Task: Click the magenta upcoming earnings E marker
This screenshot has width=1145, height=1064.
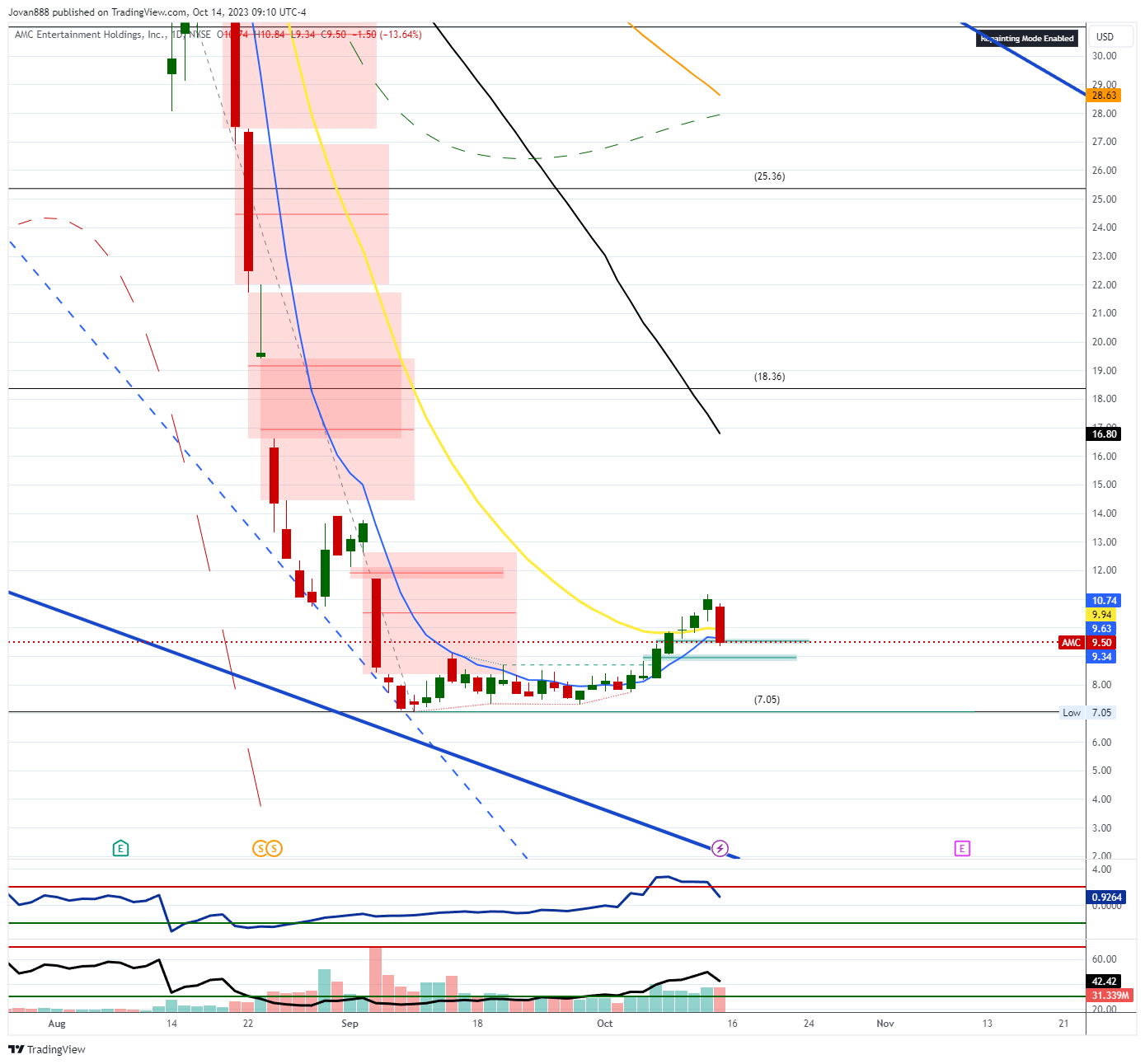Action: coord(962,848)
